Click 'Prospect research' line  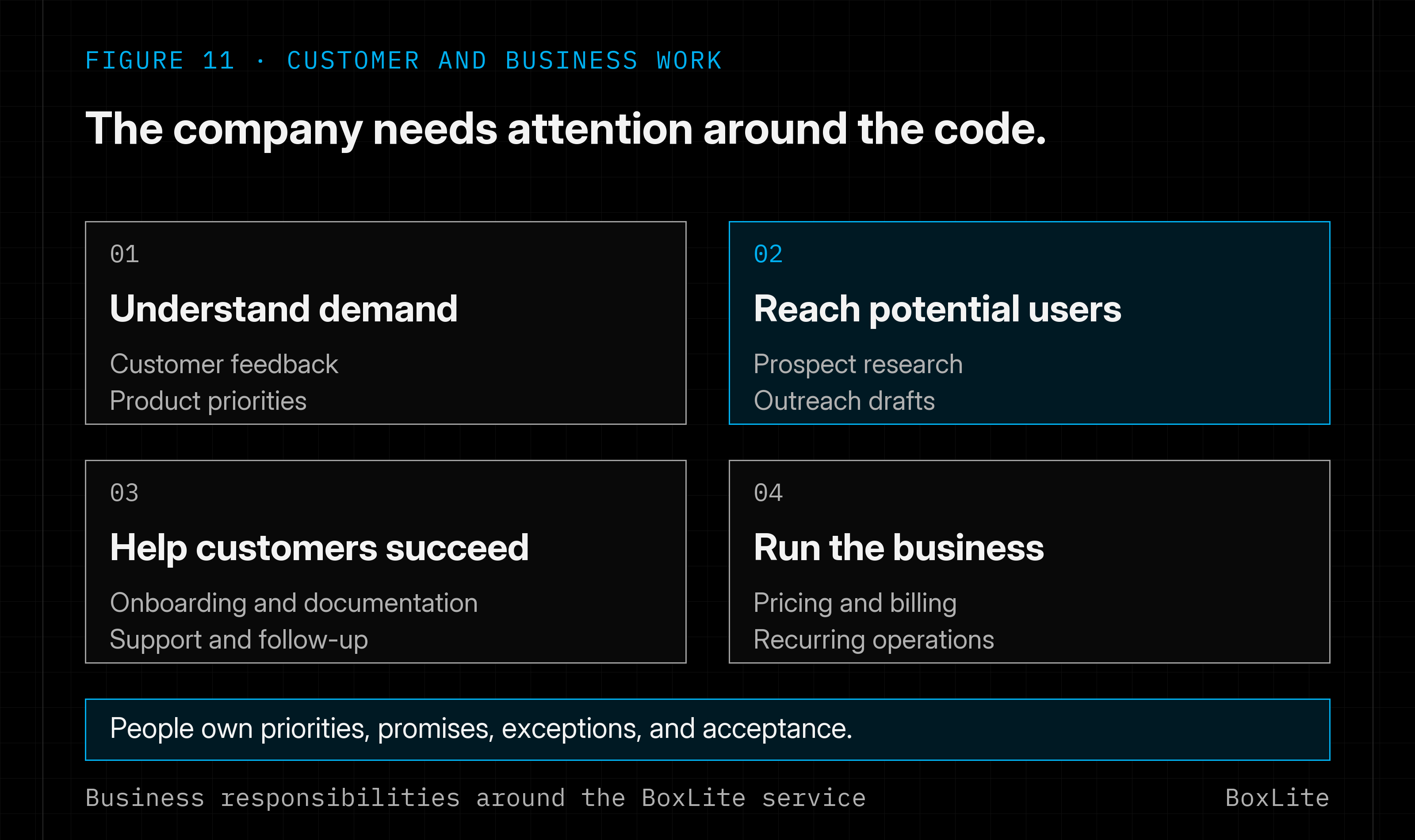858,365
